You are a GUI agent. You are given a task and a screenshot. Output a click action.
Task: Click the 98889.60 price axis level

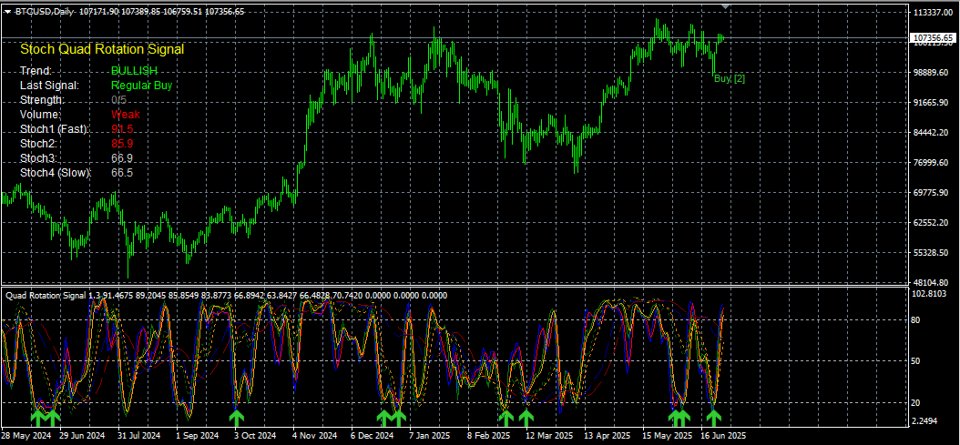tap(931, 73)
